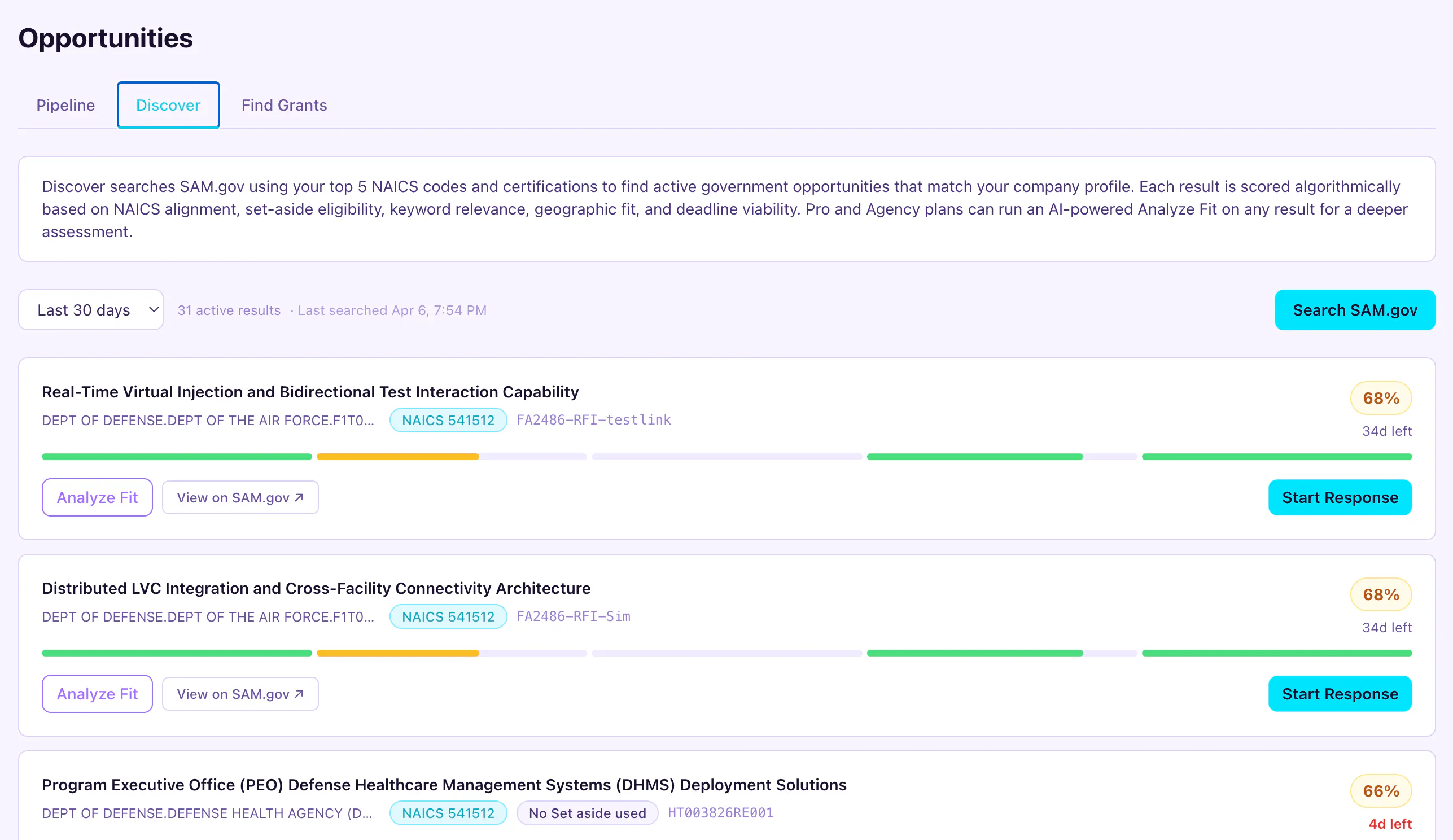This screenshot has height=840, width=1453.
Task: Click agency text on HT003826RE001 card
Action: (x=208, y=813)
